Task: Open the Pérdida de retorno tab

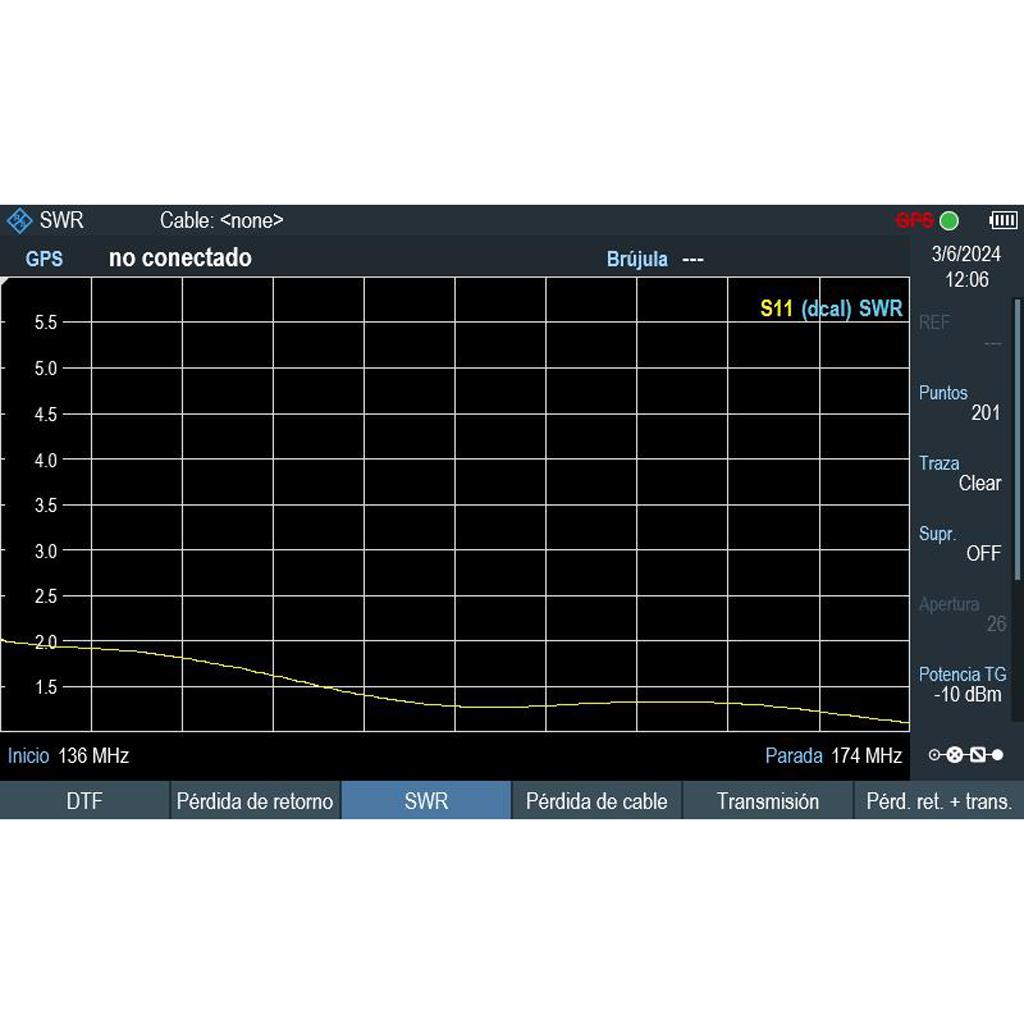Action: pos(255,801)
